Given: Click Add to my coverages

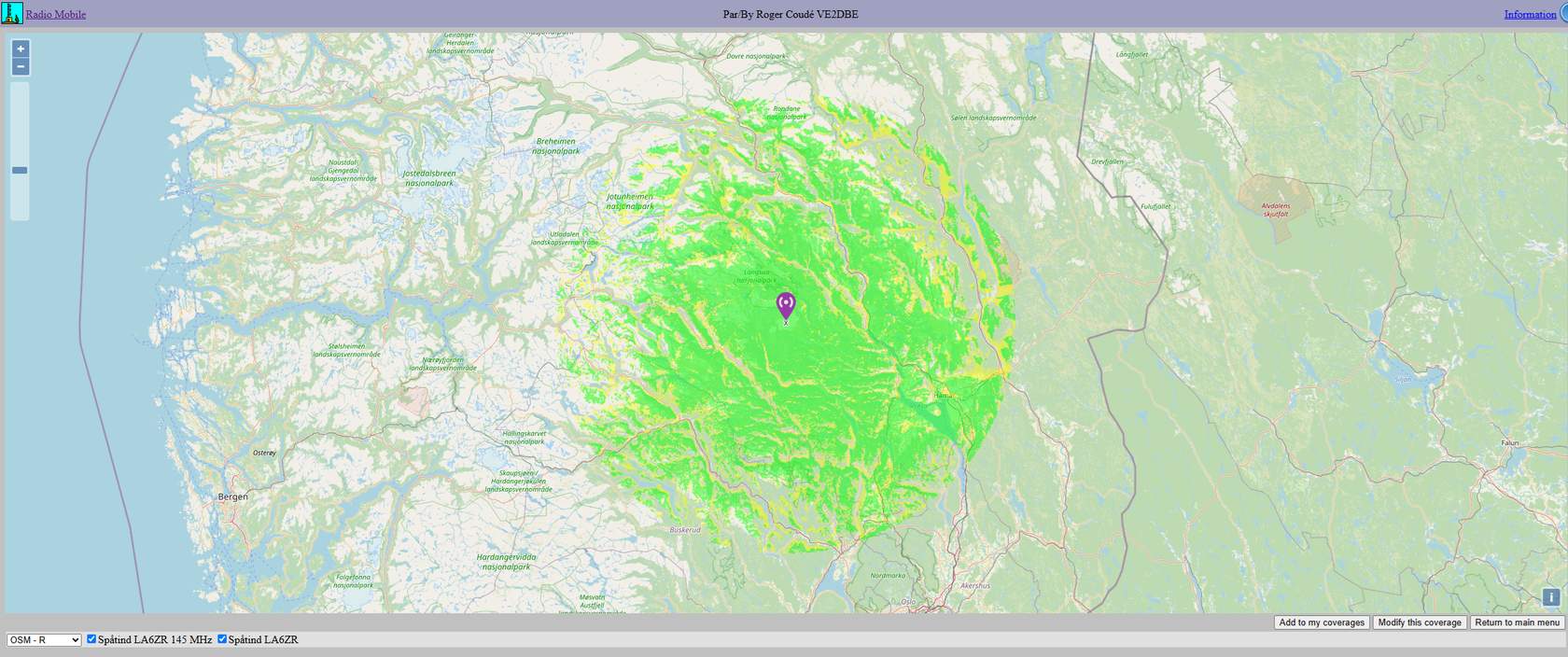Looking at the screenshot, I should tap(1322, 622).
